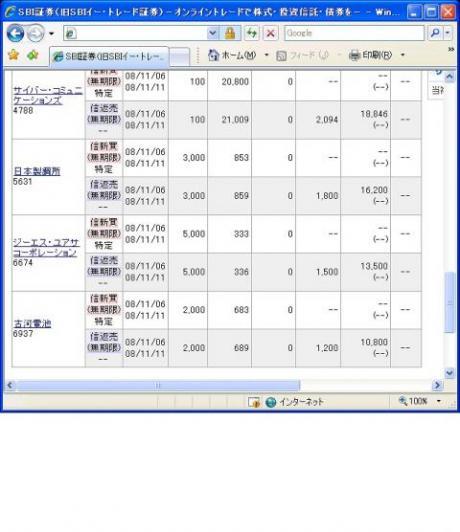460x532 pixels.
Task: Click the printer 印刷 icon
Action: [354, 55]
